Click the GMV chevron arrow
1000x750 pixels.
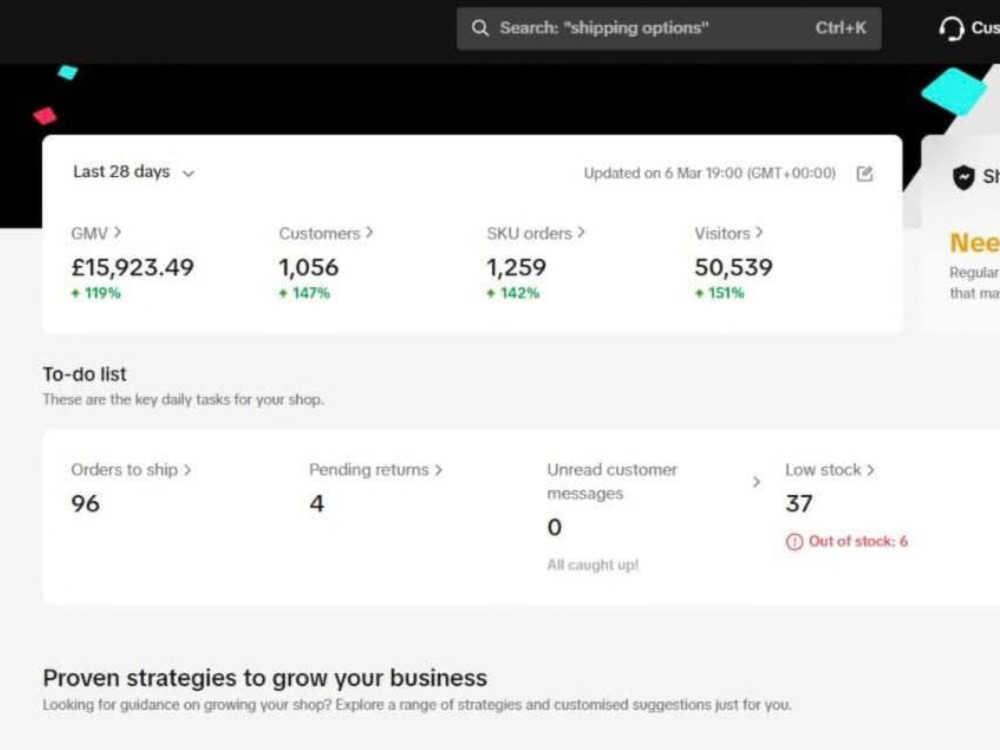[x=117, y=233]
